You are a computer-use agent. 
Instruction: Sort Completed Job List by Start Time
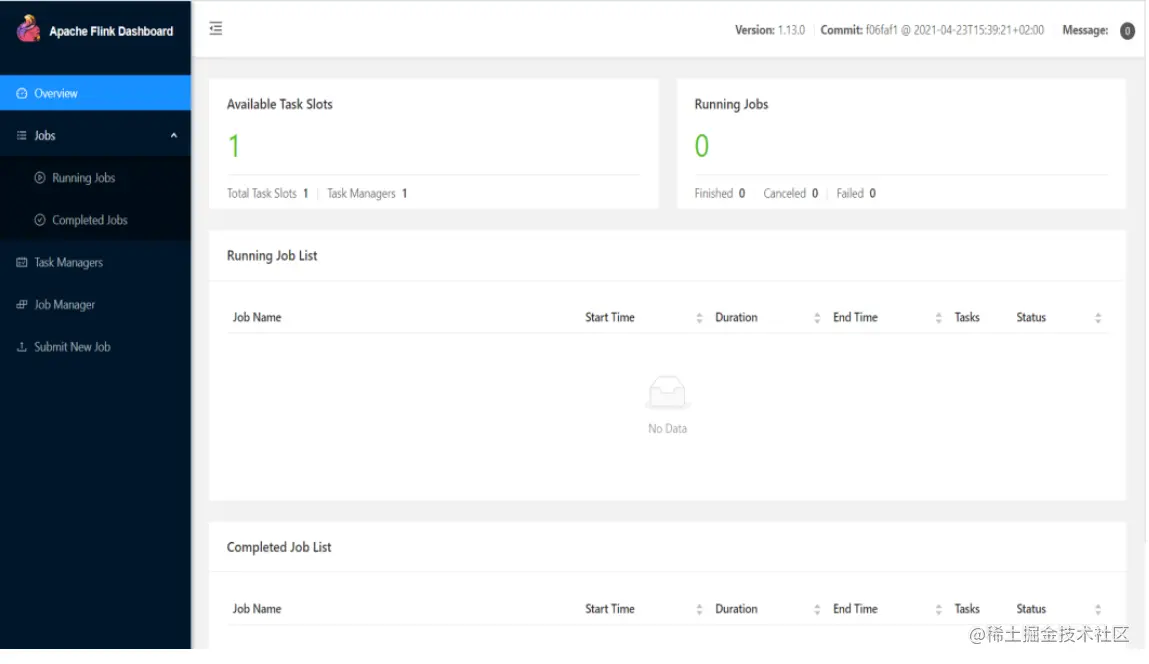click(x=699, y=609)
